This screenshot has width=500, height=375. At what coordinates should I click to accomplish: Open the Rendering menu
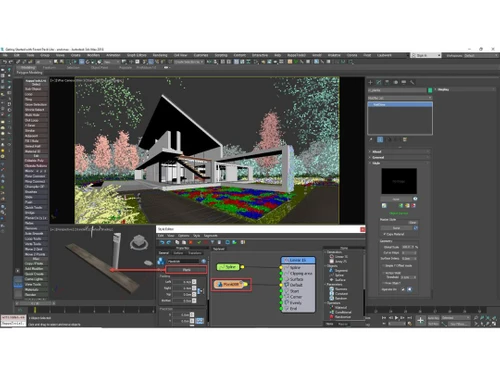click(x=160, y=55)
